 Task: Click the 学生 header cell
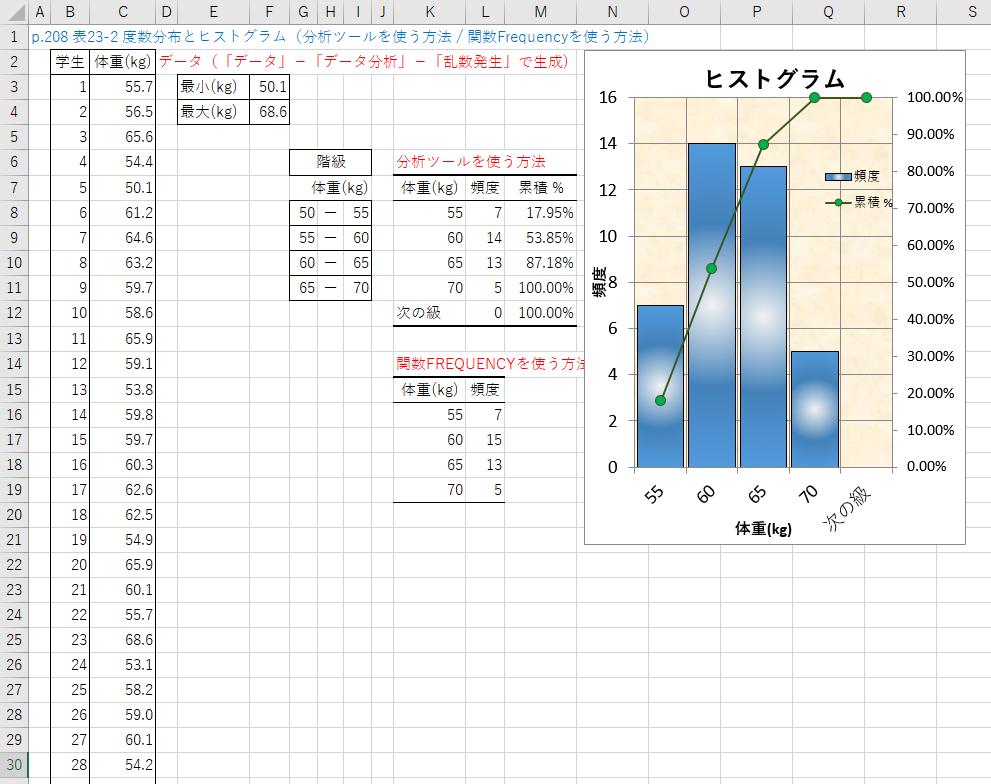pyautogui.click(x=70, y=62)
